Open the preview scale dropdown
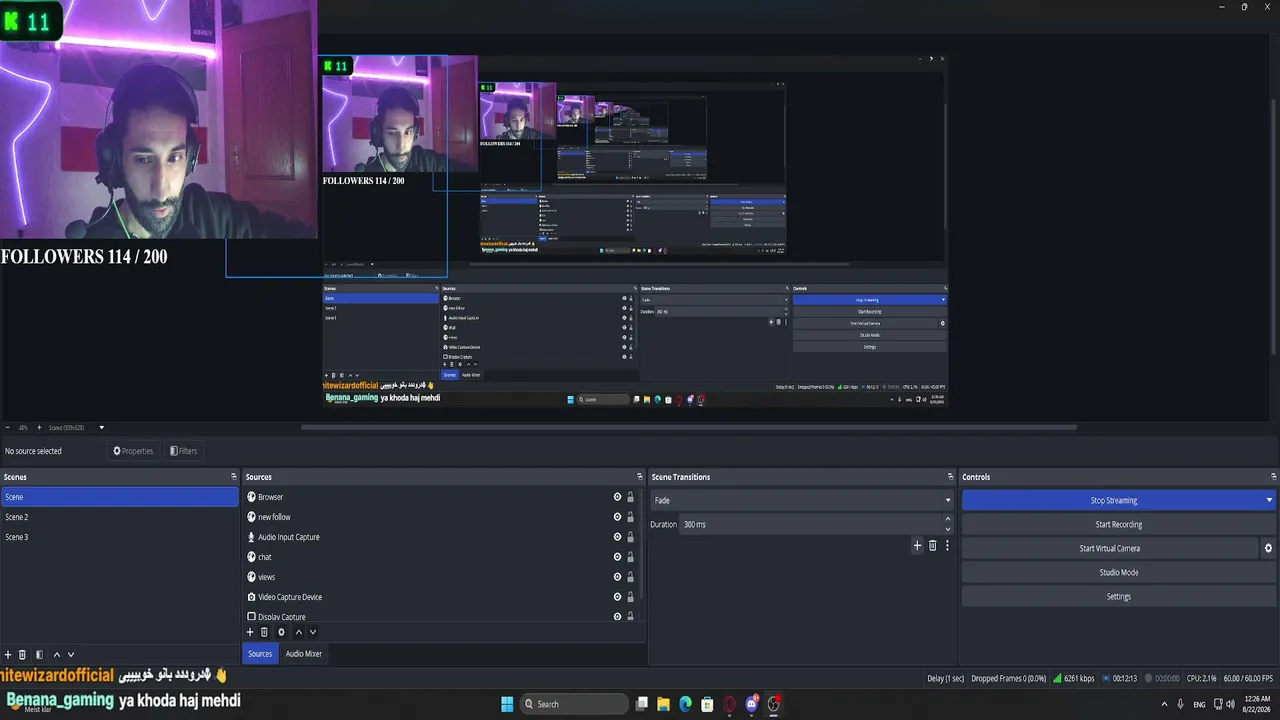Screen dimensions: 1280x720 pyautogui.click(x=101, y=427)
